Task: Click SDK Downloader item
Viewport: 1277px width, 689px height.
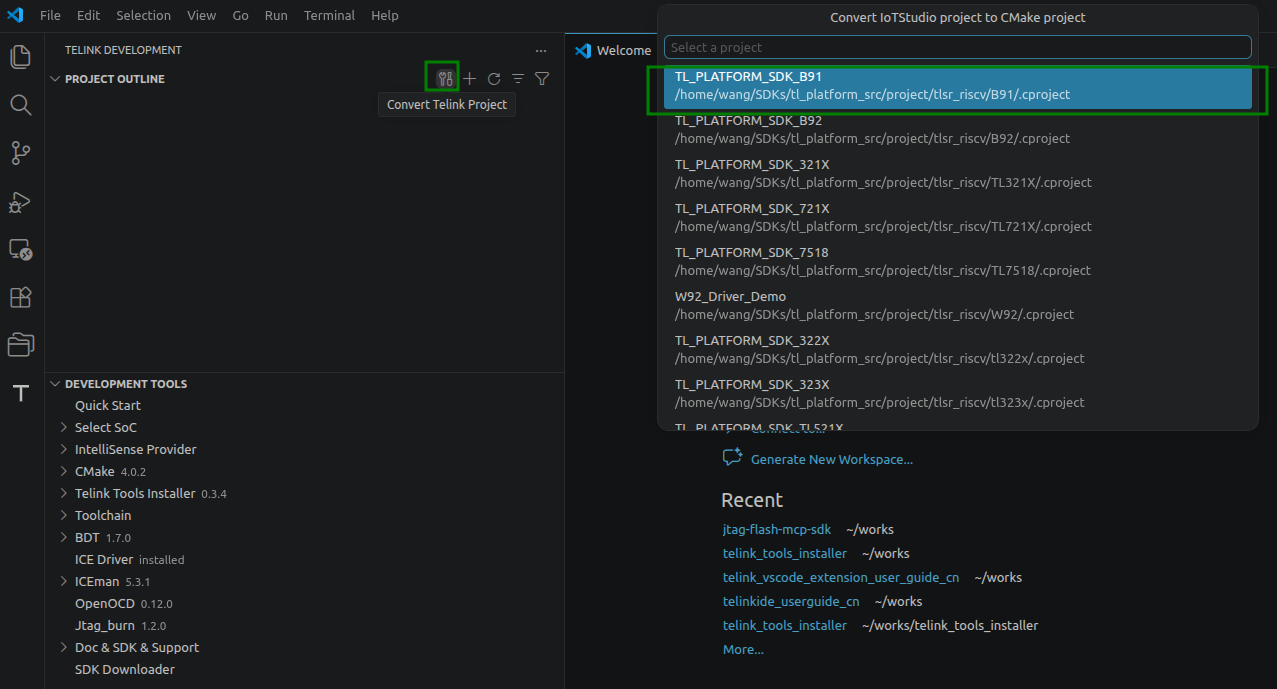Action: click(x=125, y=669)
